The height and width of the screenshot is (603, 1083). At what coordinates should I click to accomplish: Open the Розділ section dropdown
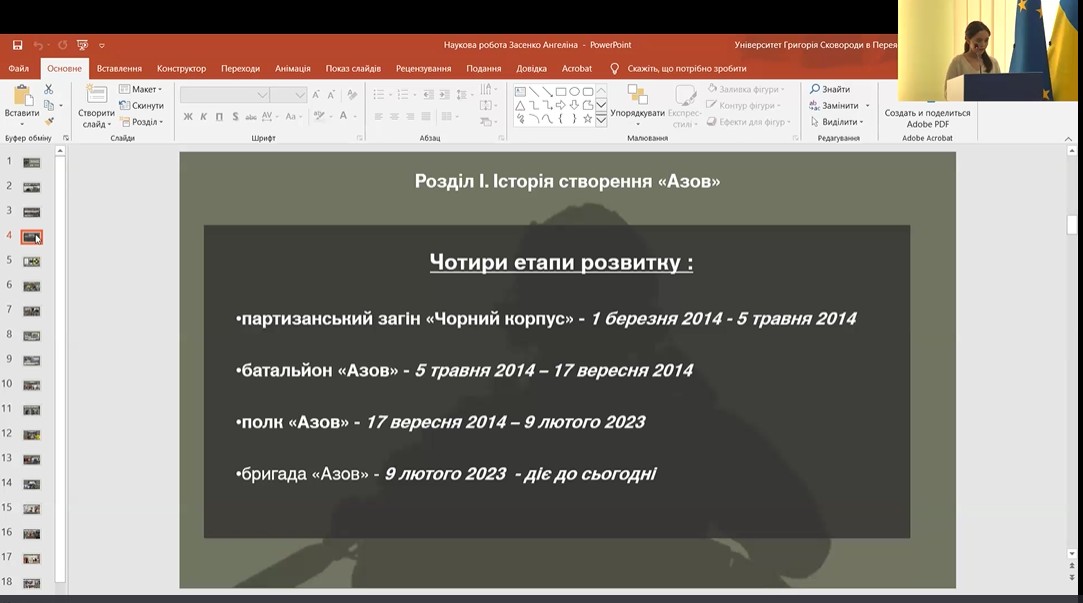142,122
